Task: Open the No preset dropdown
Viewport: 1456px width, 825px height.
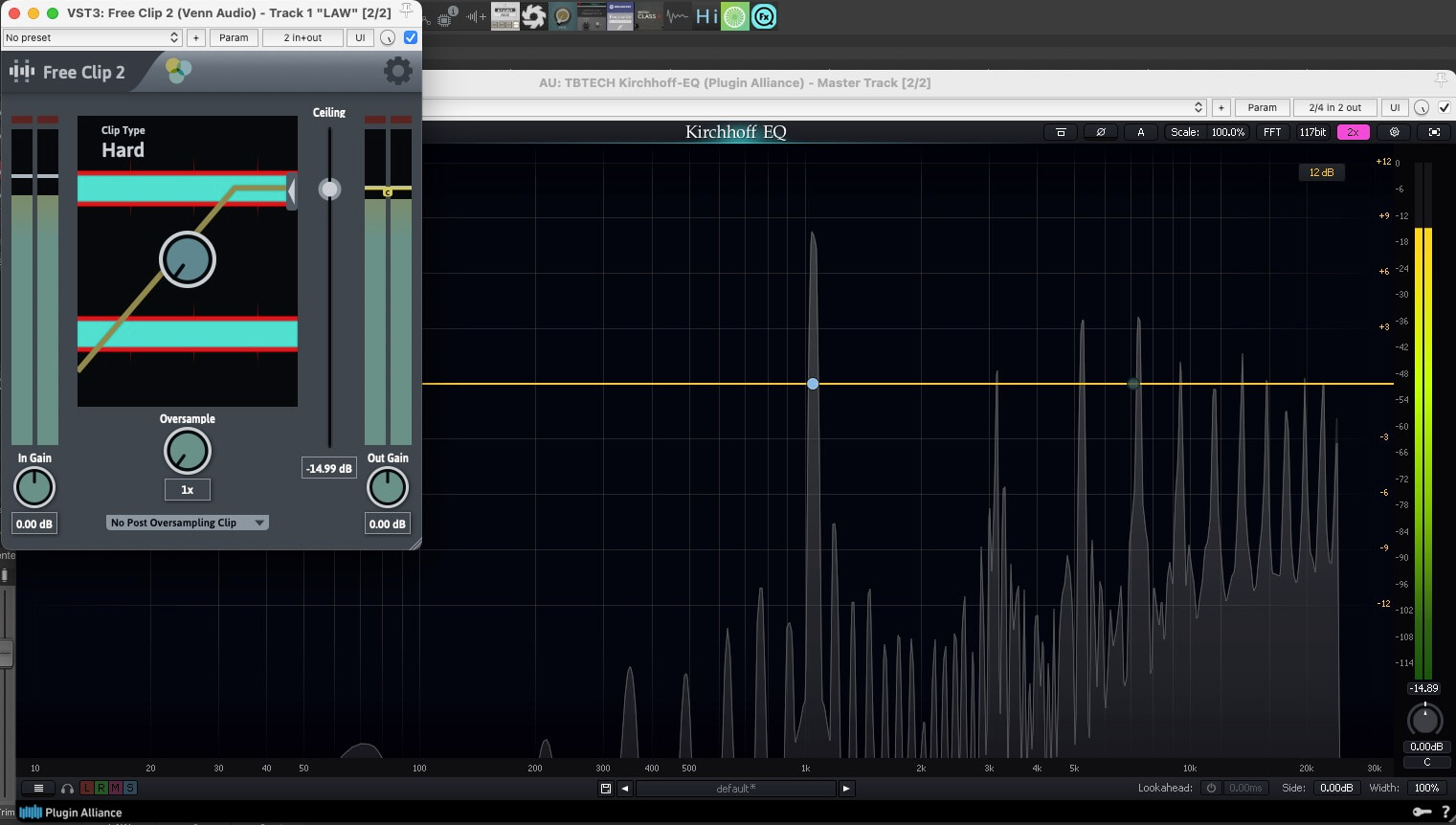Action: coord(92,37)
